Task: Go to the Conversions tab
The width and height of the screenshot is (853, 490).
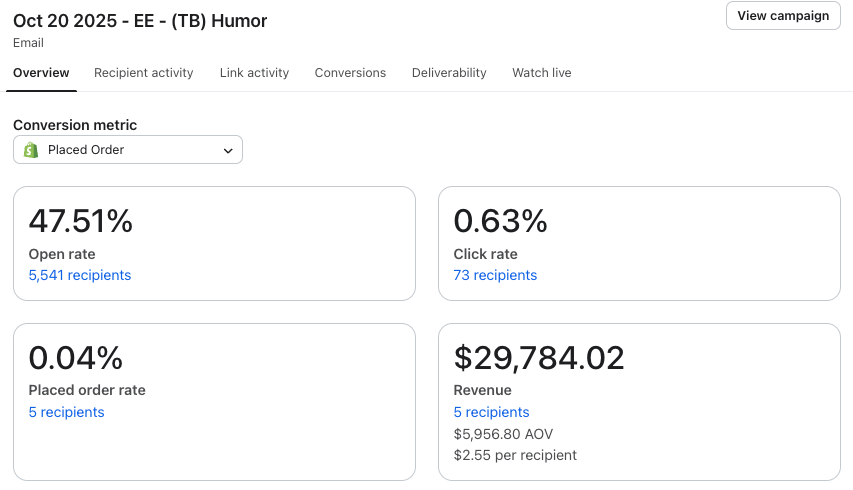Action: (x=350, y=73)
